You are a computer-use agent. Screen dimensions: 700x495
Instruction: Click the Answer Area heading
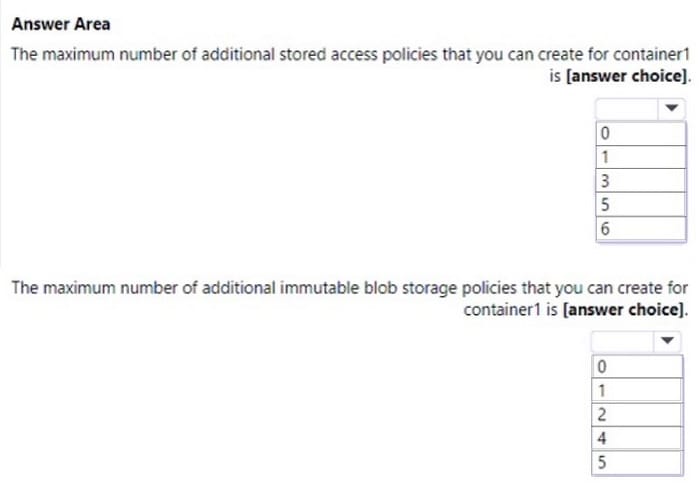tap(61, 24)
